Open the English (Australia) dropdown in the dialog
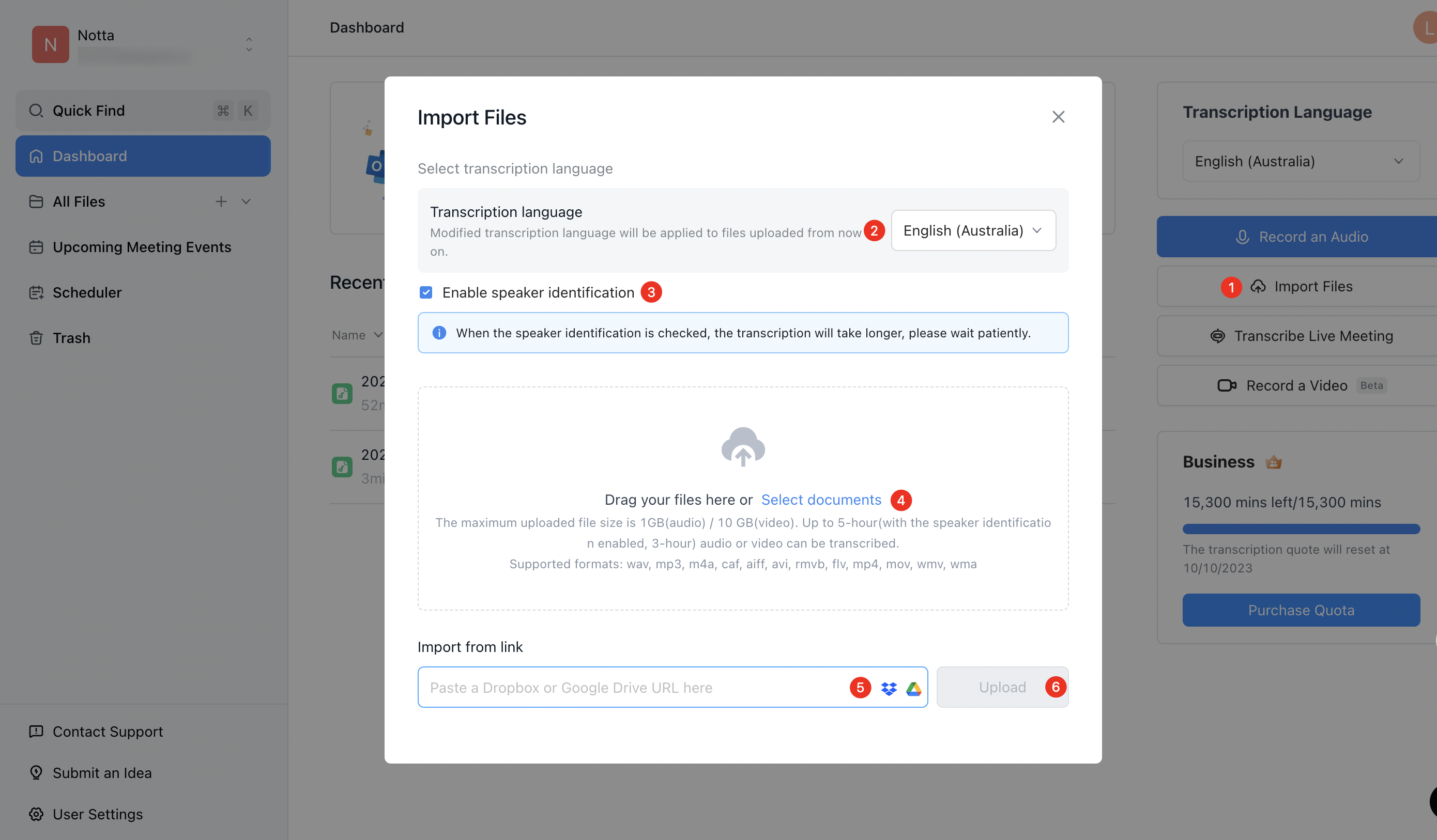This screenshot has height=840, width=1437. [x=973, y=230]
